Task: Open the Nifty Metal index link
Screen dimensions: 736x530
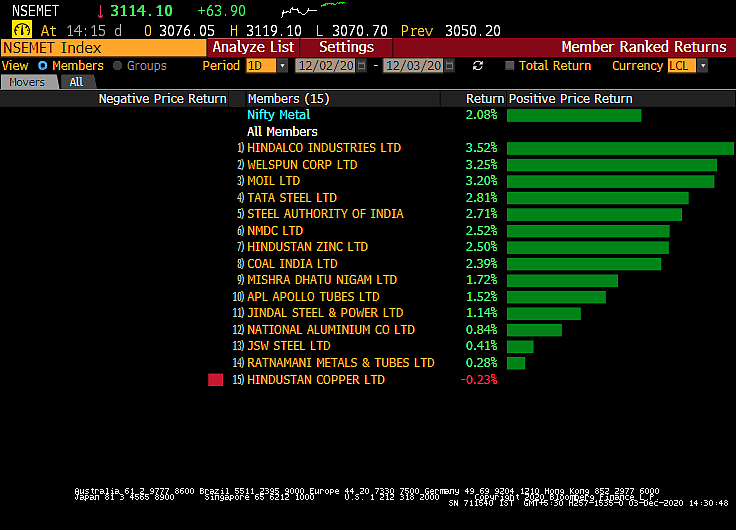Action: (278, 115)
